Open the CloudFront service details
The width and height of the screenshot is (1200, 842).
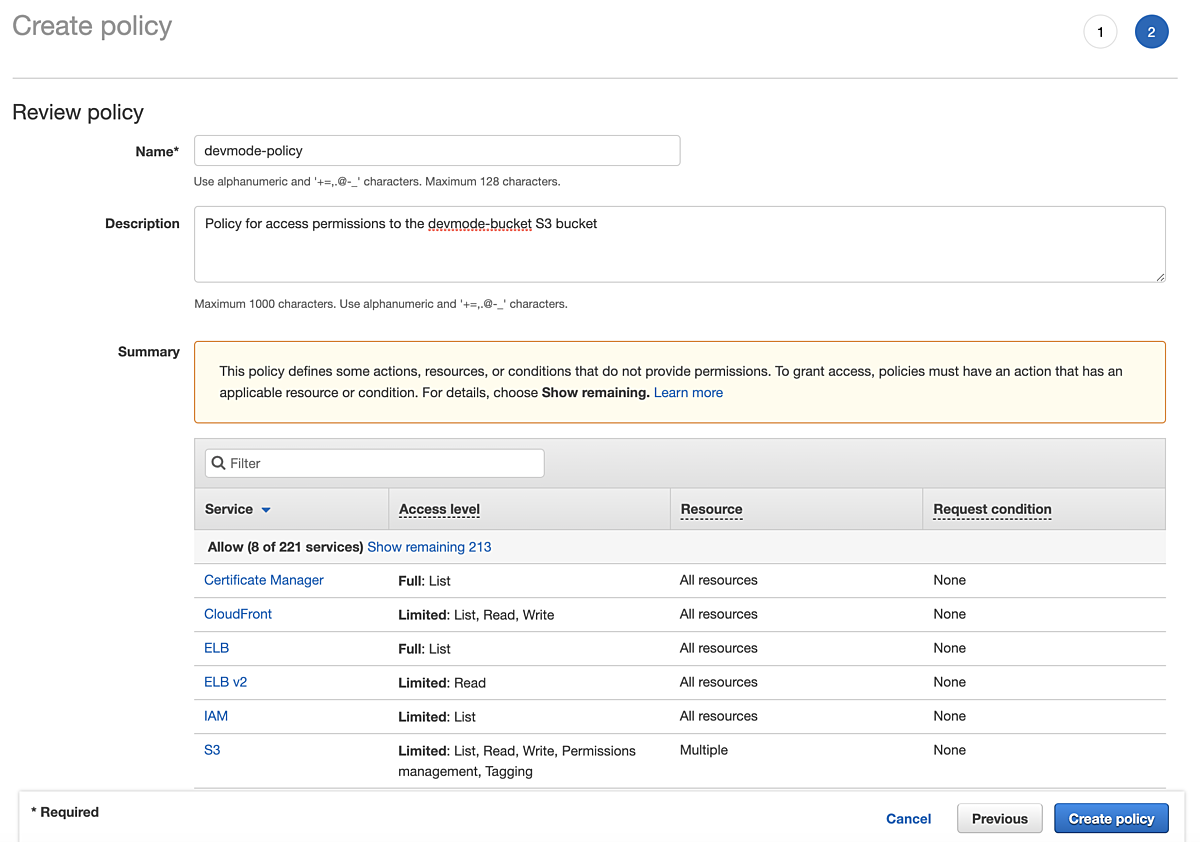pos(237,614)
